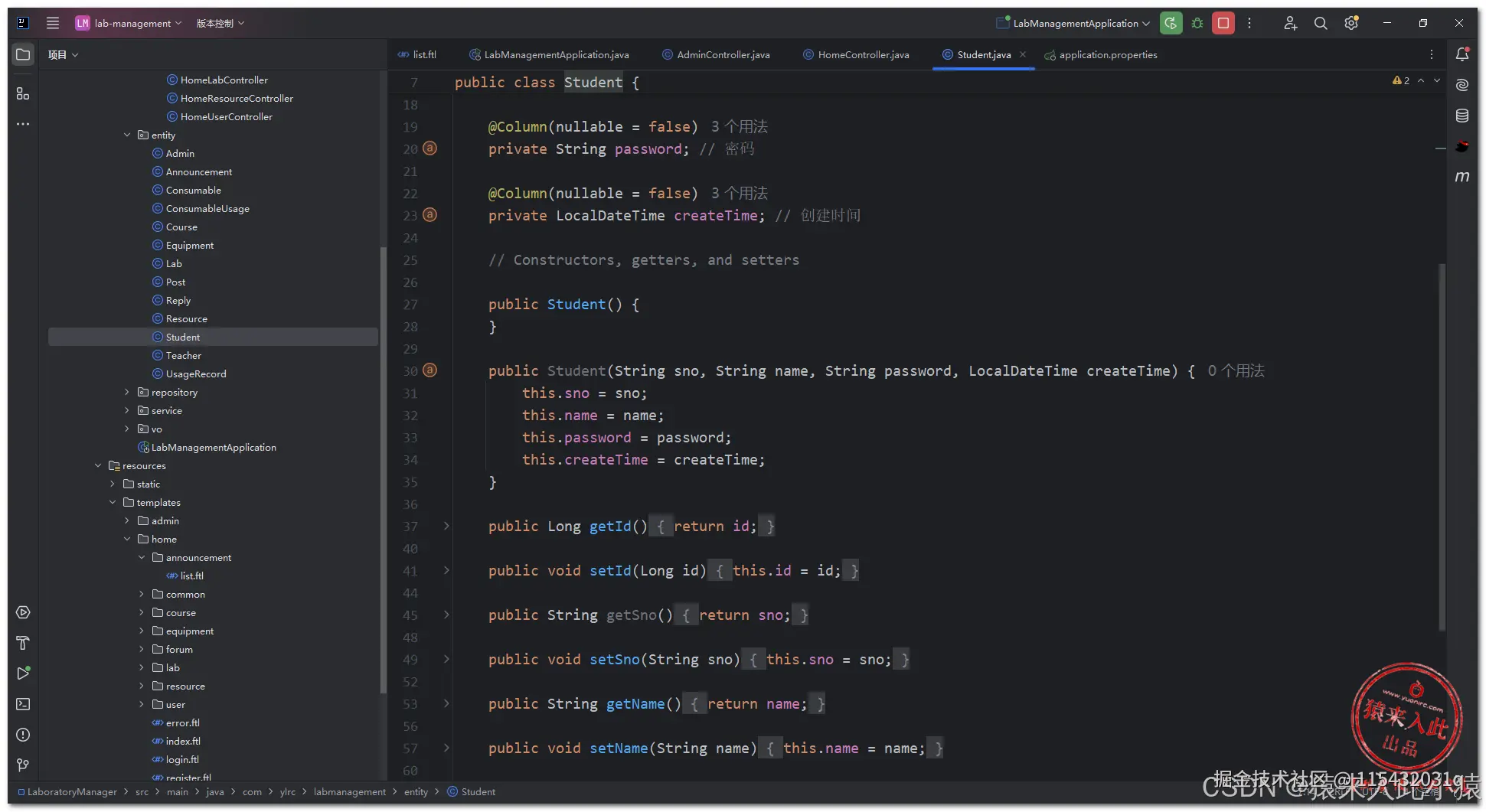The width and height of the screenshot is (1486, 812).
Task: Open the Run tool window
Action: pyautogui.click(x=23, y=673)
